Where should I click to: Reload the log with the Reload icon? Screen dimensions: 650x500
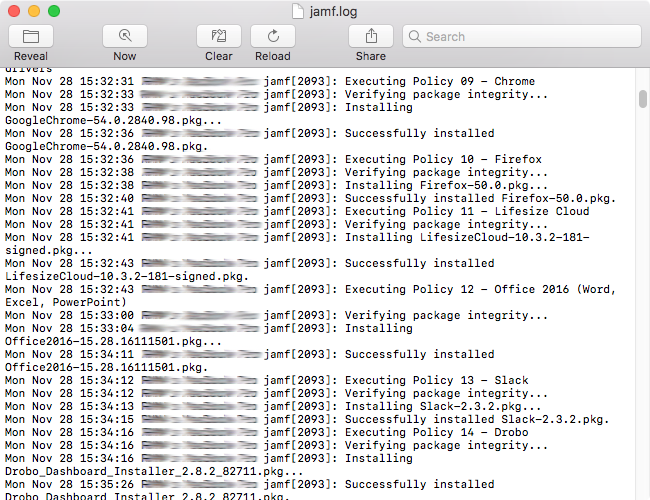pyautogui.click(x=273, y=36)
